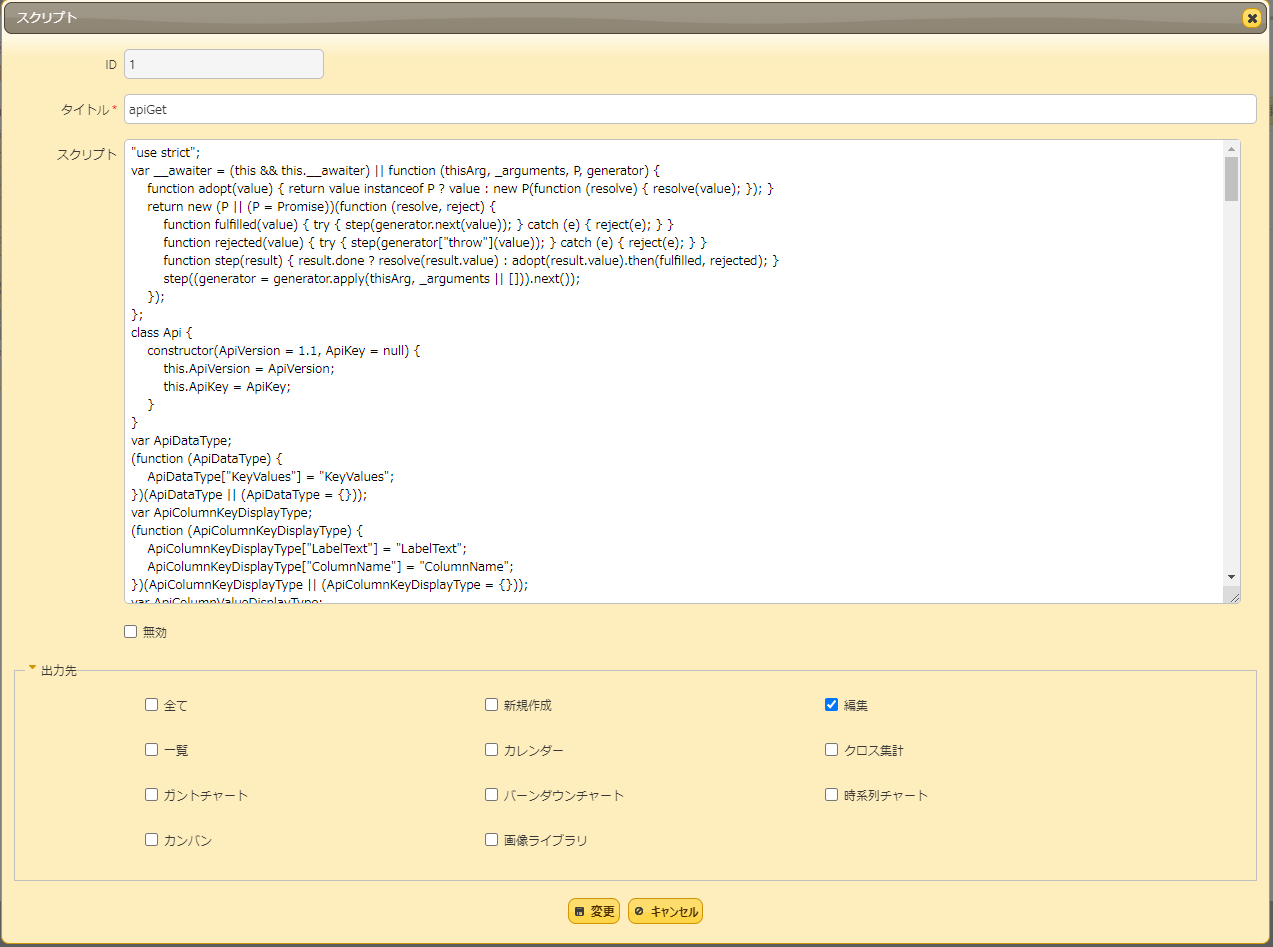
Task: Enable the バーンダウンチャート output
Action: click(491, 794)
